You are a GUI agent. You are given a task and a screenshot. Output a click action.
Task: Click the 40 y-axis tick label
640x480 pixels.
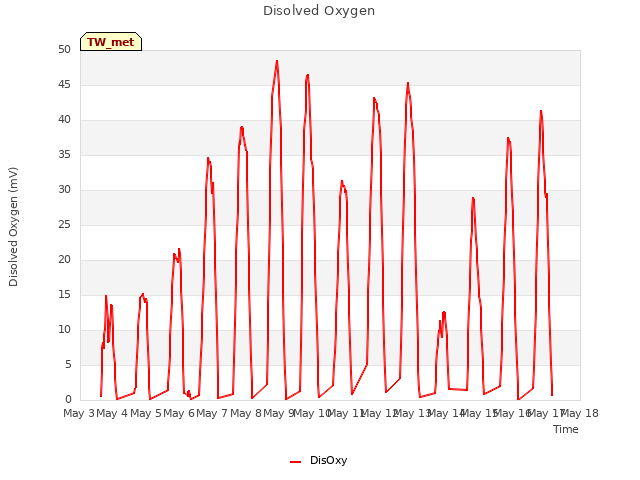pos(64,120)
